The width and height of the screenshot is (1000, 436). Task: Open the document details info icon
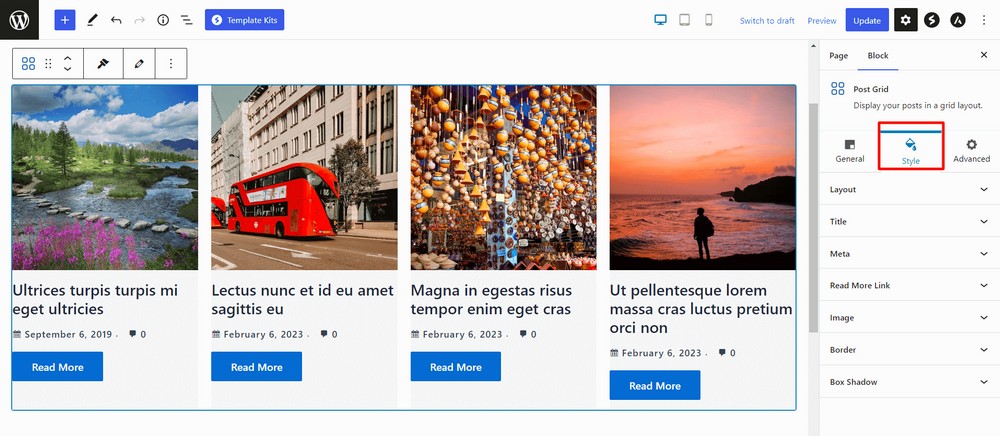(x=163, y=20)
